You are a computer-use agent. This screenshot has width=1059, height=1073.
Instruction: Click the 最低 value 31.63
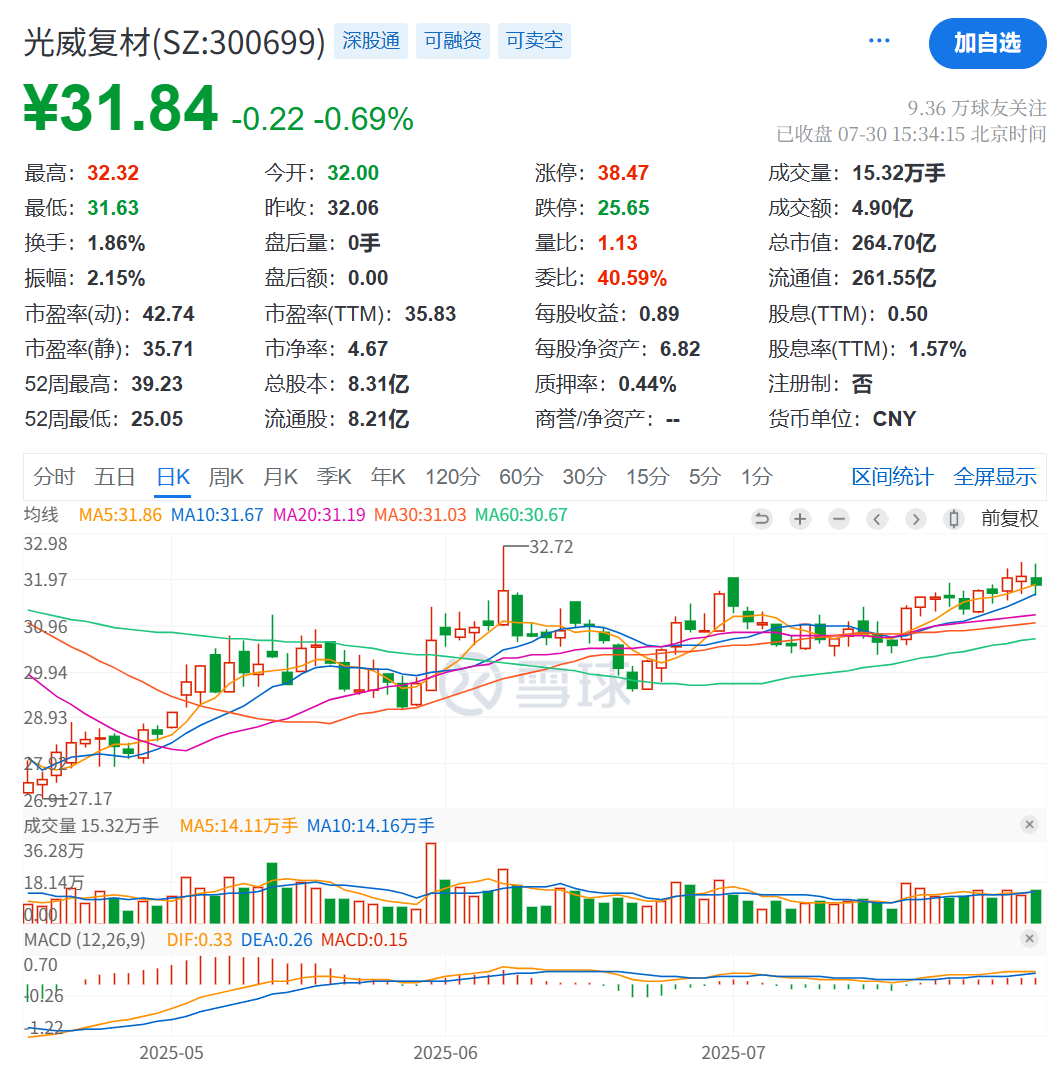coord(113,208)
